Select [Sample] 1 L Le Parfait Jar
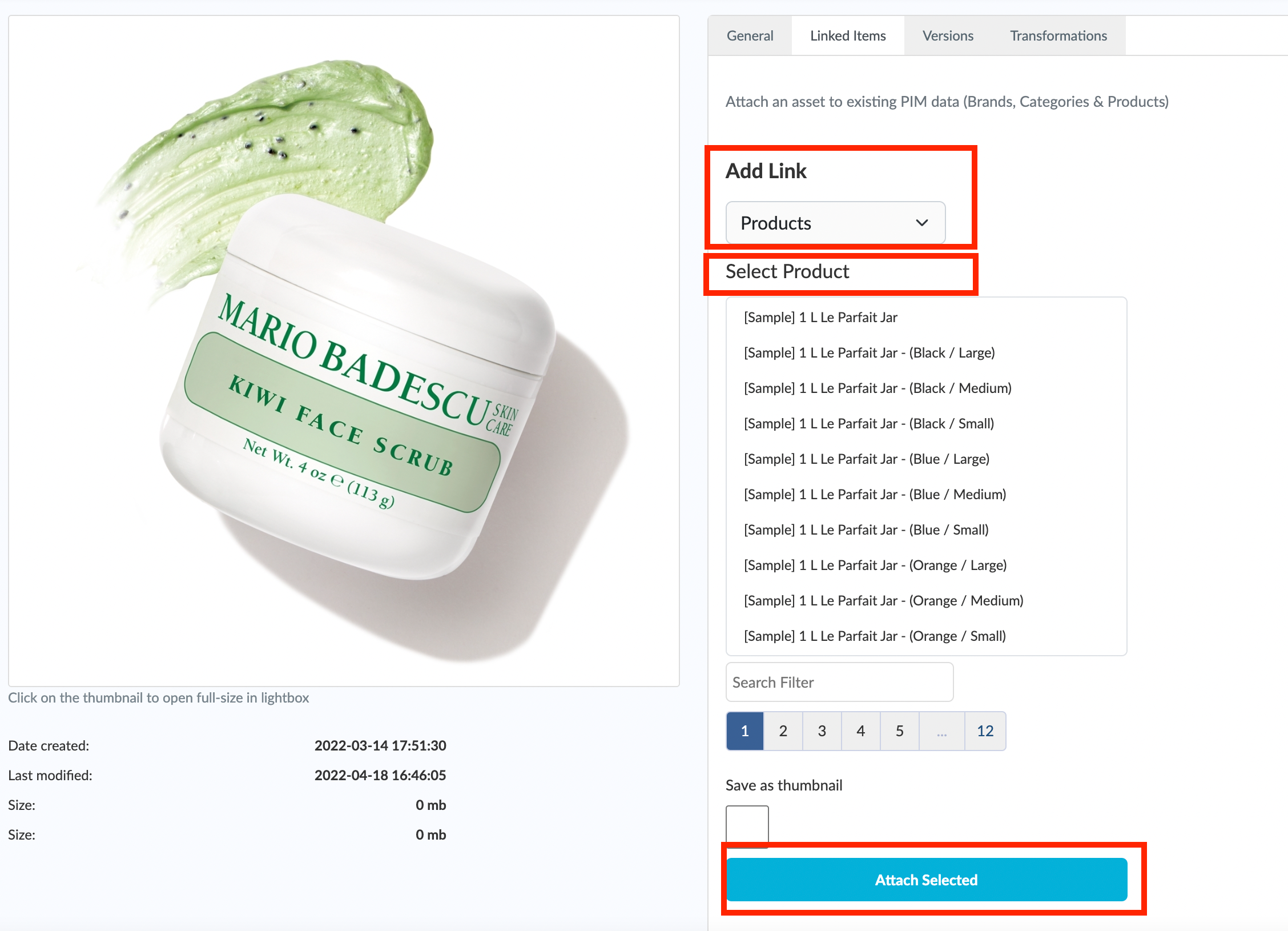The image size is (1288, 931). [x=820, y=318]
